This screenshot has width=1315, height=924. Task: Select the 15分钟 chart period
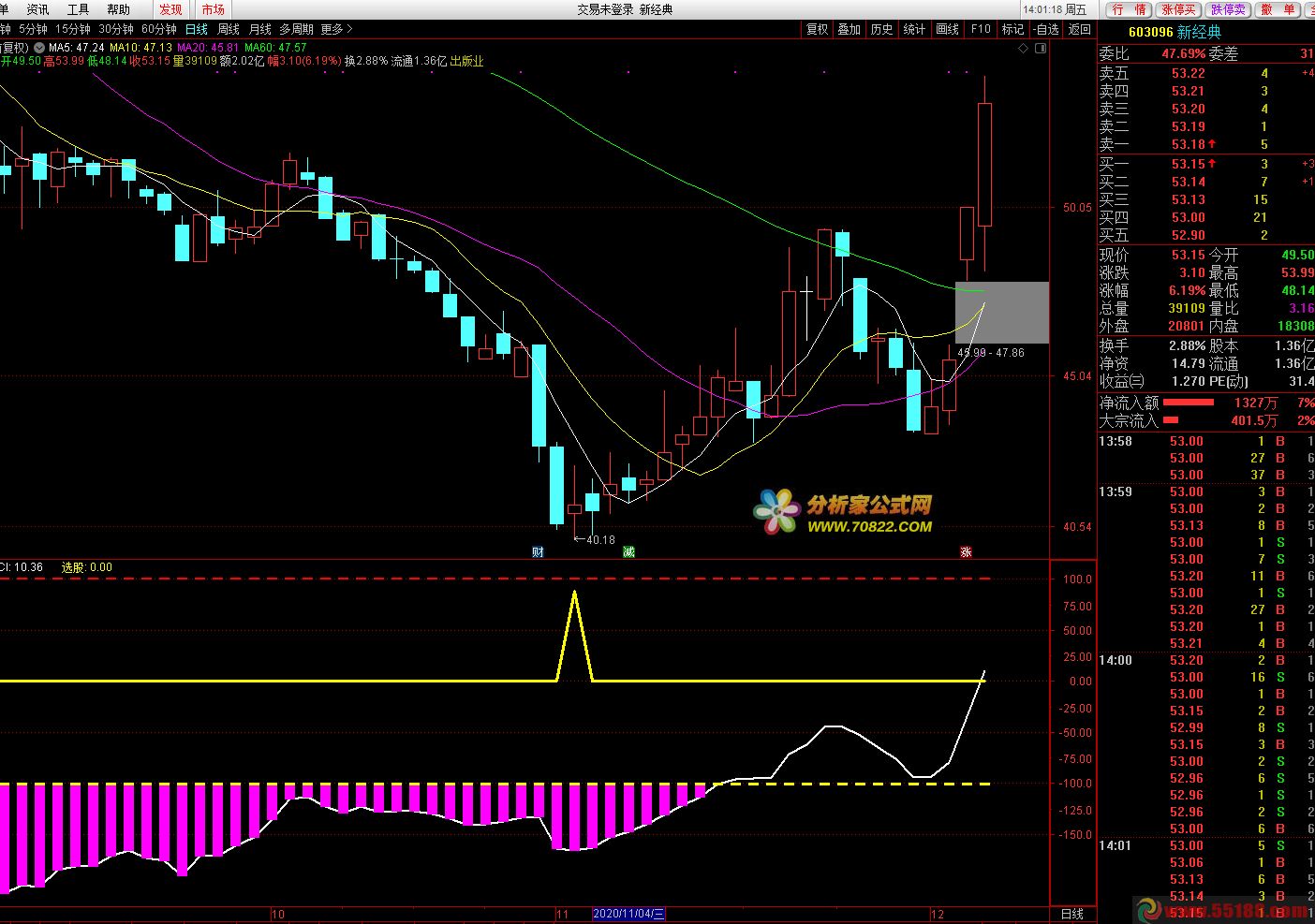click(73, 29)
